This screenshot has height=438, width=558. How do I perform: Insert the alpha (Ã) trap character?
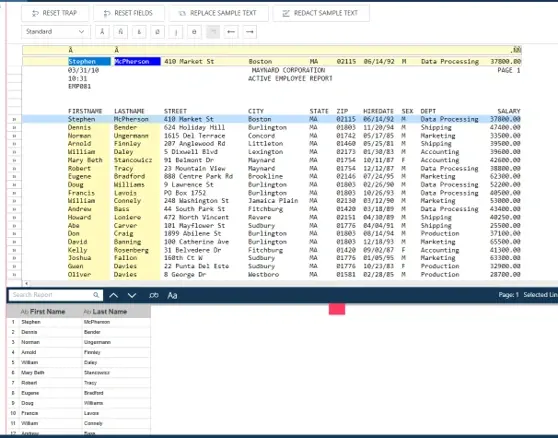102,32
